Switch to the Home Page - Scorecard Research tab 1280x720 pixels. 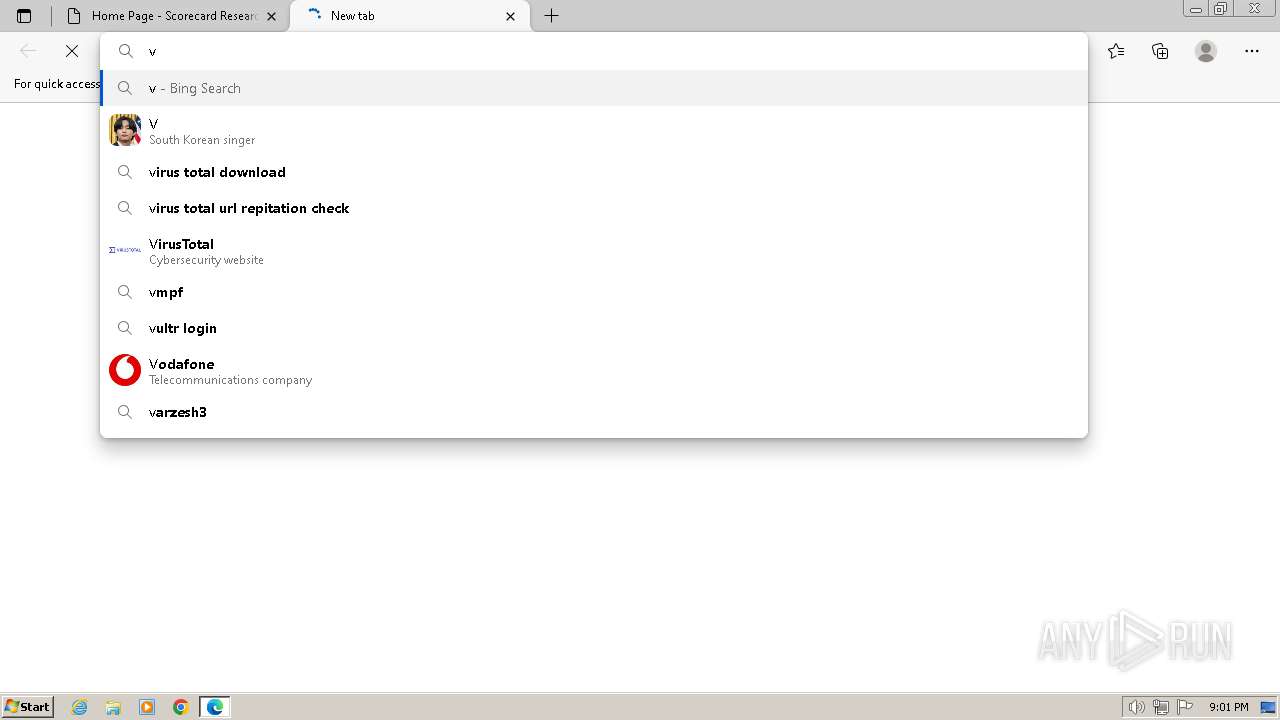tap(172, 16)
